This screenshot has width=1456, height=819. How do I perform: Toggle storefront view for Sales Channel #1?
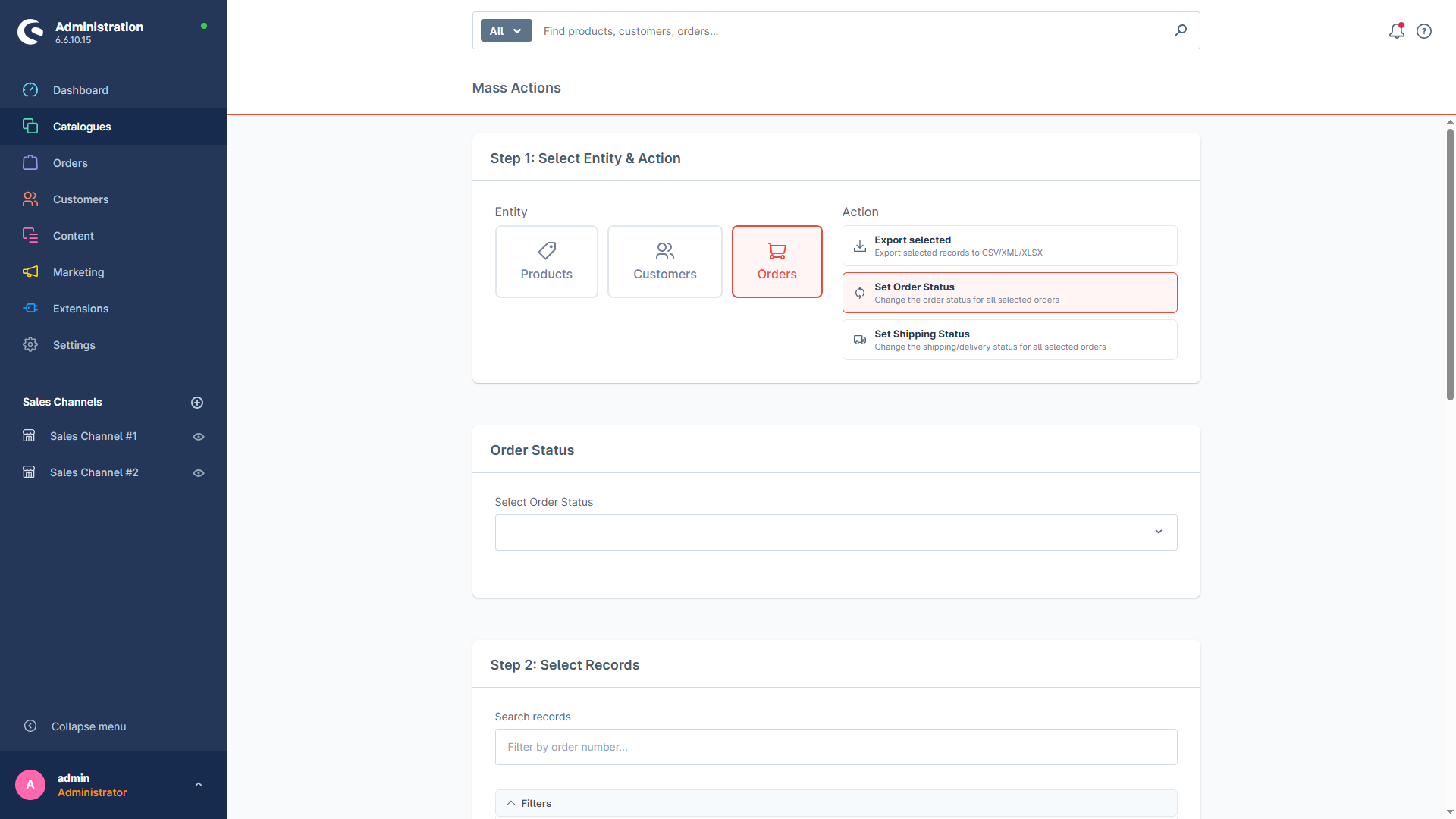199,437
